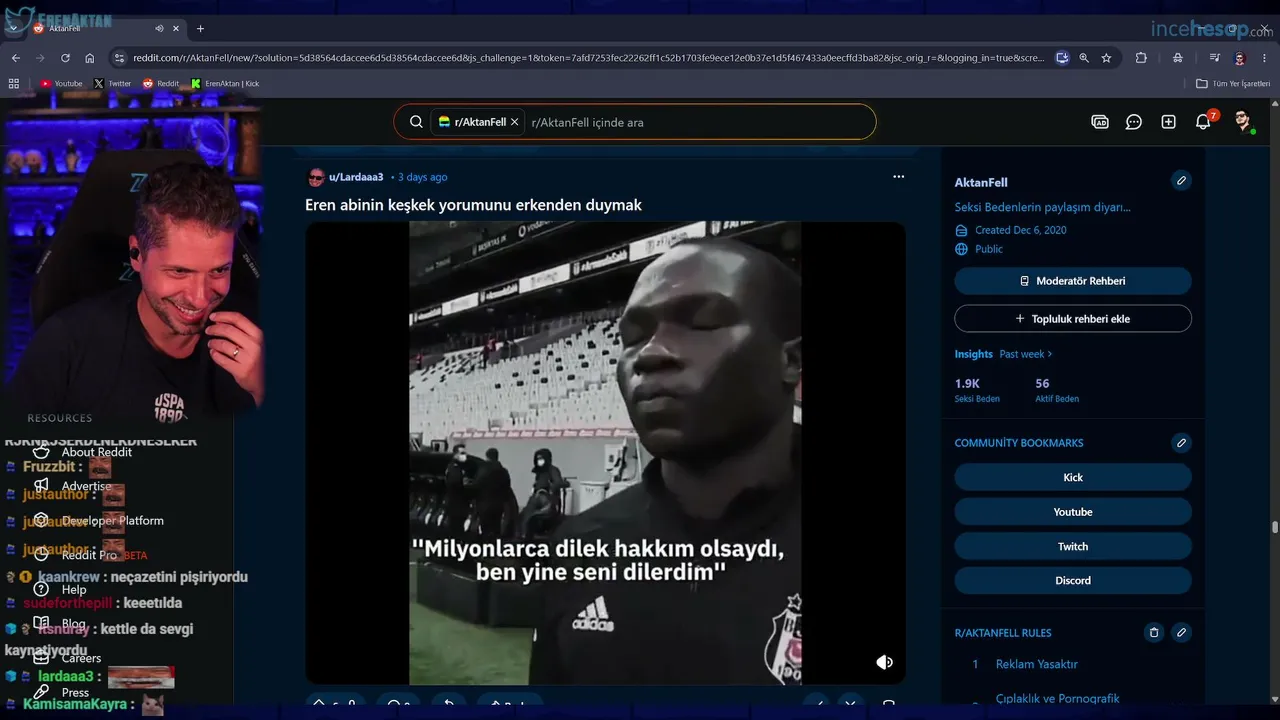
Task: Edit the AktanFell community details pencil
Action: click(1181, 181)
